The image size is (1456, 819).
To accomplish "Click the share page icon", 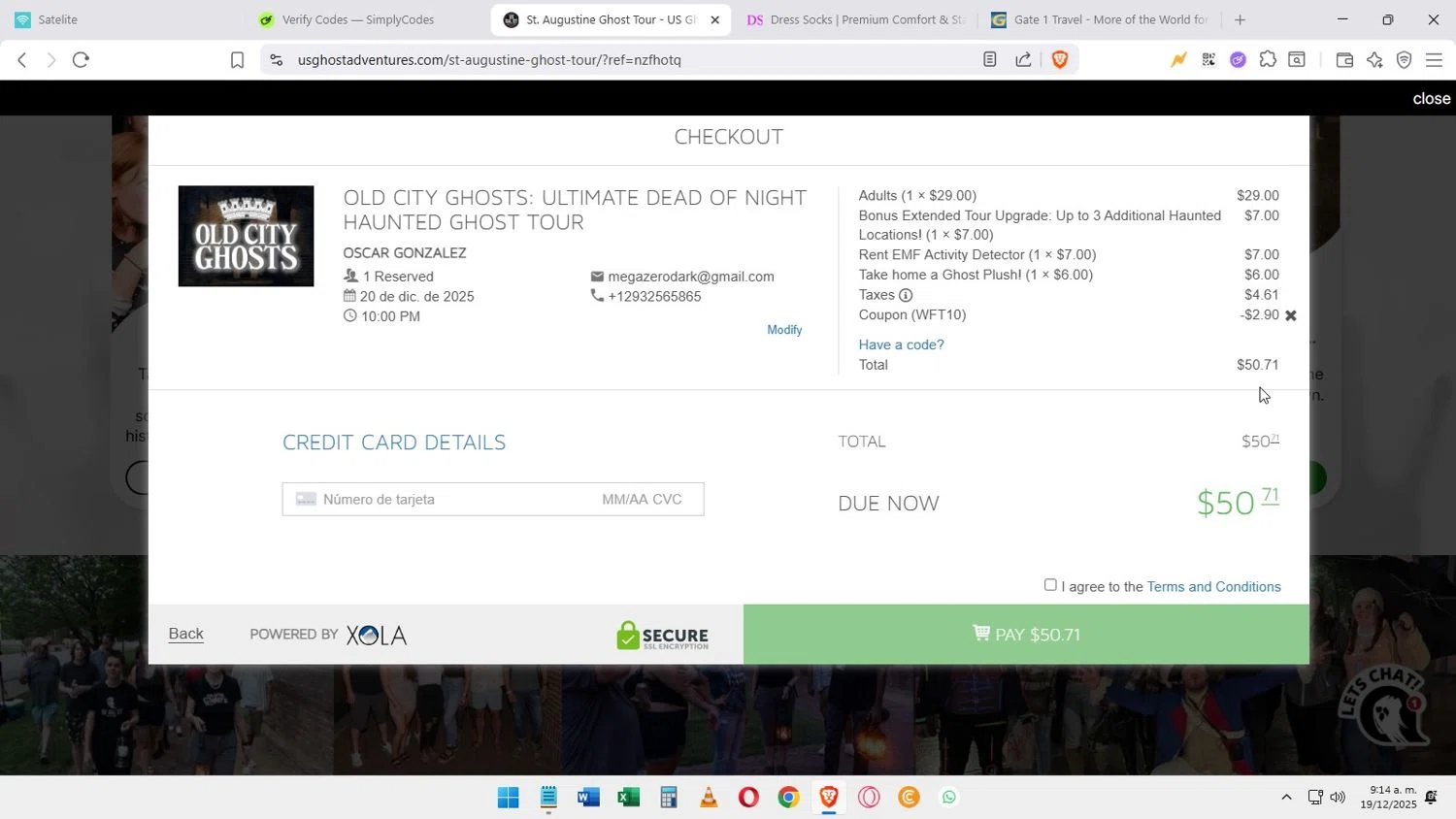I will coord(1023,60).
